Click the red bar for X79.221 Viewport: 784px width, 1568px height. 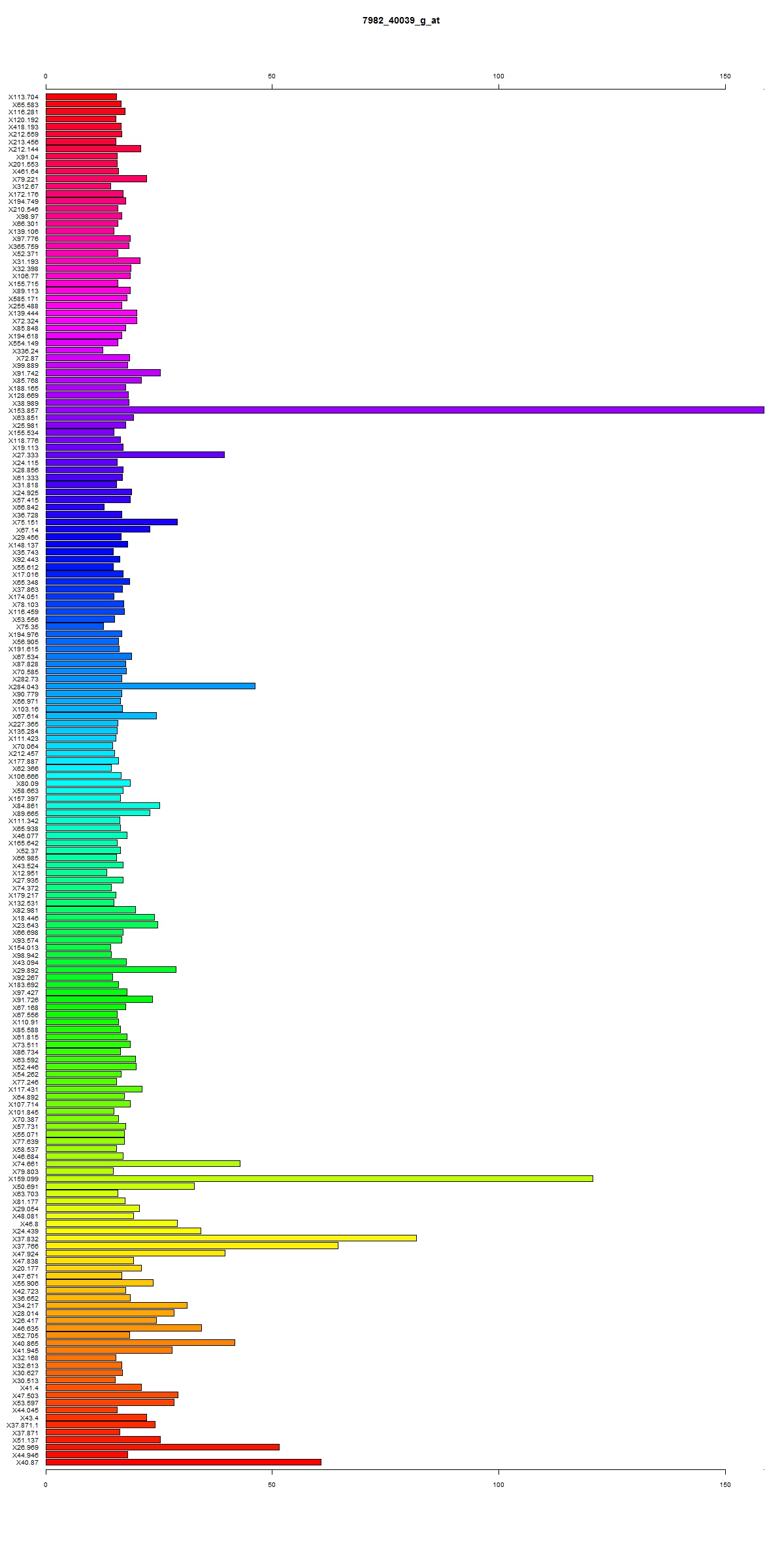pyautogui.click(x=96, y=179)
